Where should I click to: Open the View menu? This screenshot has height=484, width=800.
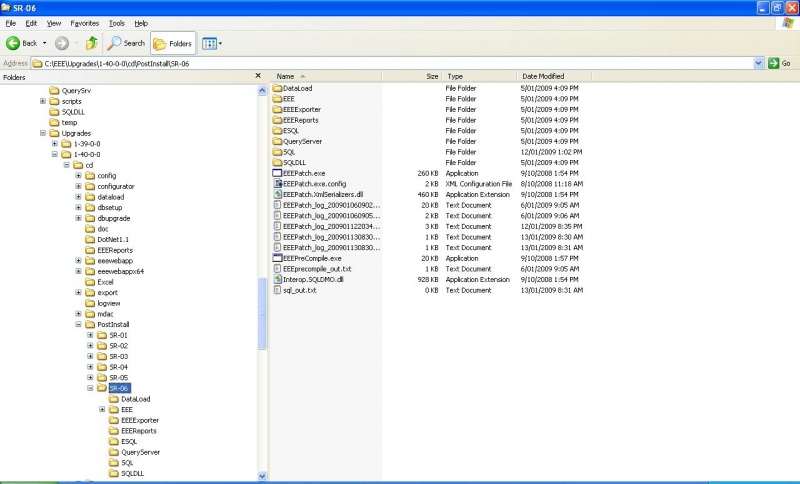coord(54,23)
